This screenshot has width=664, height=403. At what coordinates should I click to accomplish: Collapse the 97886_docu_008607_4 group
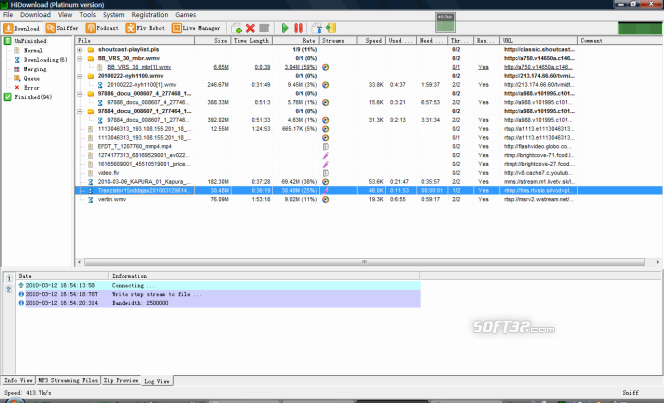click(80, 94)
